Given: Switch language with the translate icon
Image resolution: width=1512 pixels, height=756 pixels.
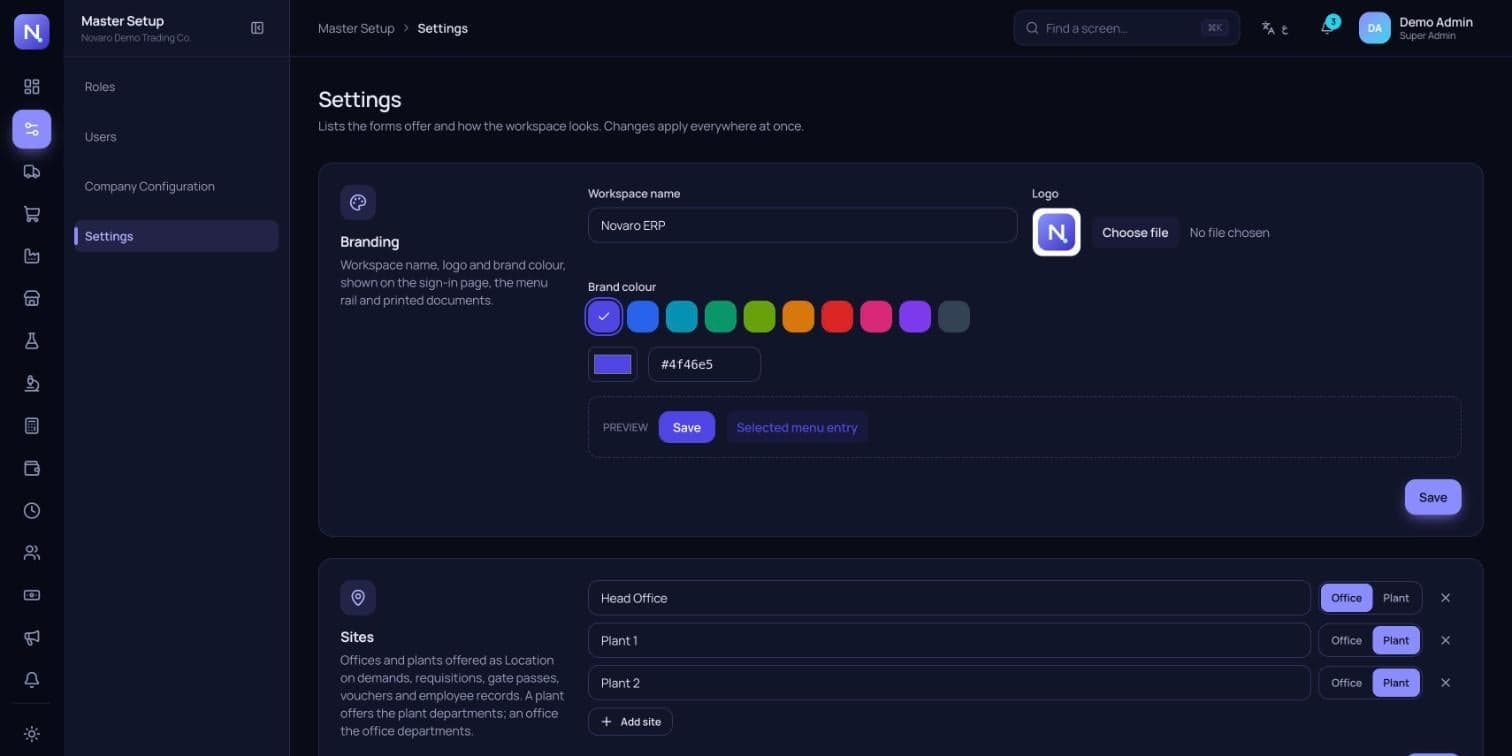Looking at the screenshot, I should pos(1274,28).
